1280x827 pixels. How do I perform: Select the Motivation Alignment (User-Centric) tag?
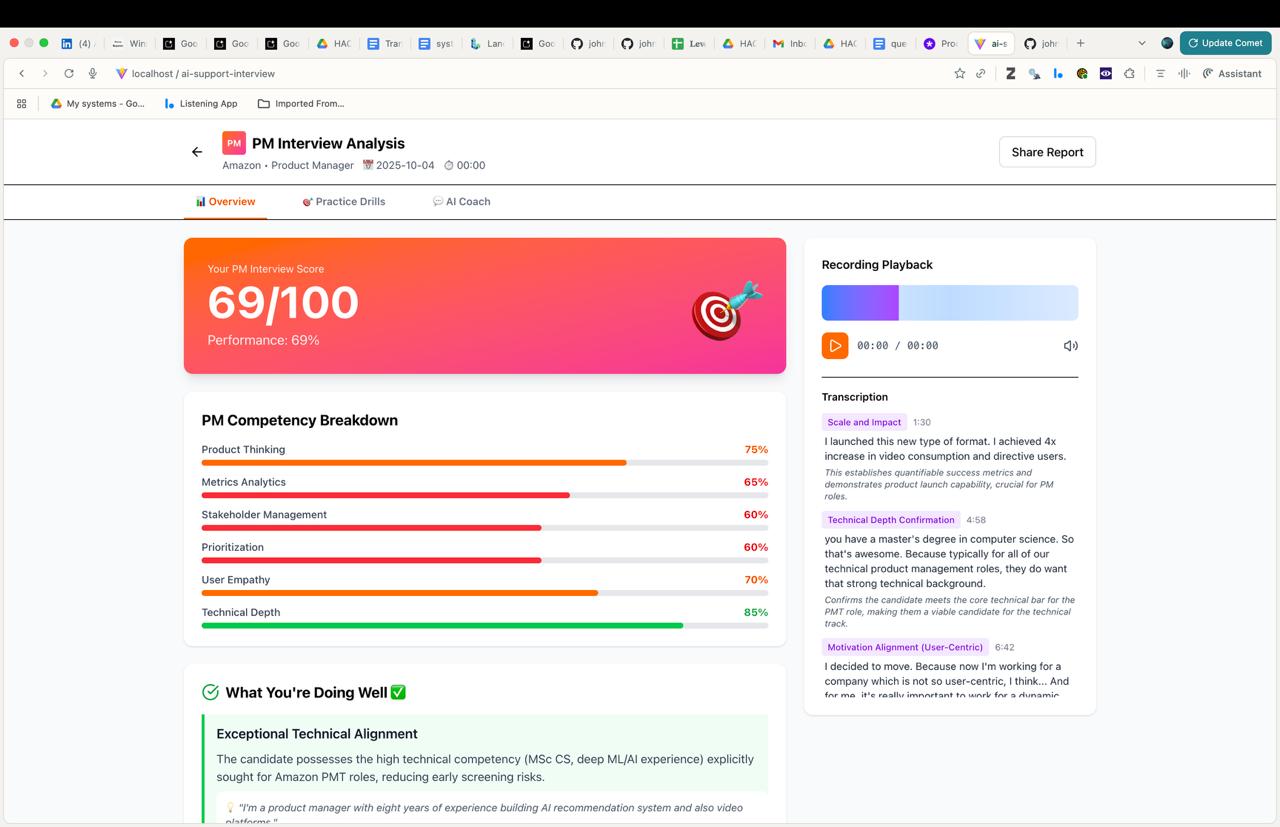coord(905,647)
